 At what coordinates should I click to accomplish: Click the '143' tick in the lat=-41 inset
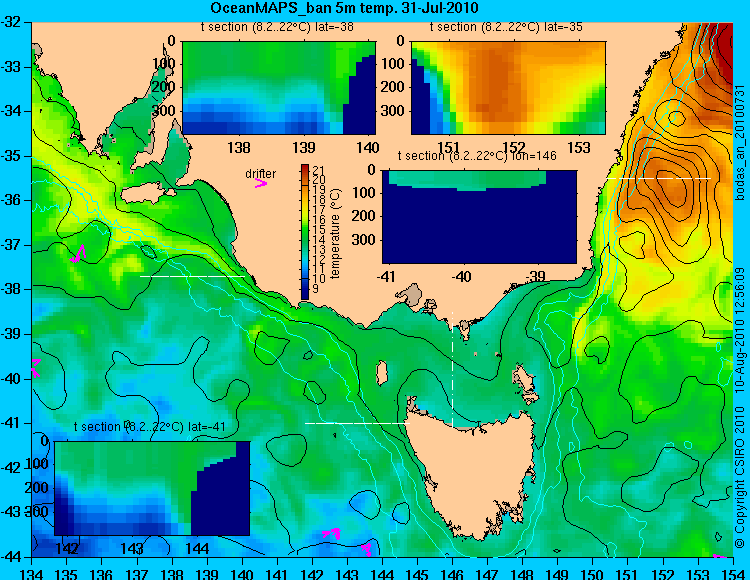132,548
